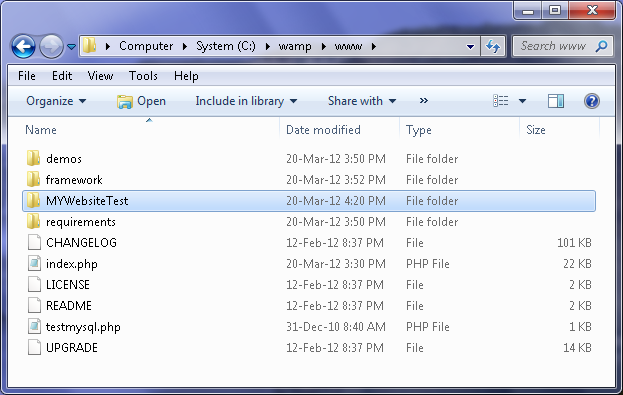Click the magnifier search icon
623x395 pixels.
click(x=602, y=46)
